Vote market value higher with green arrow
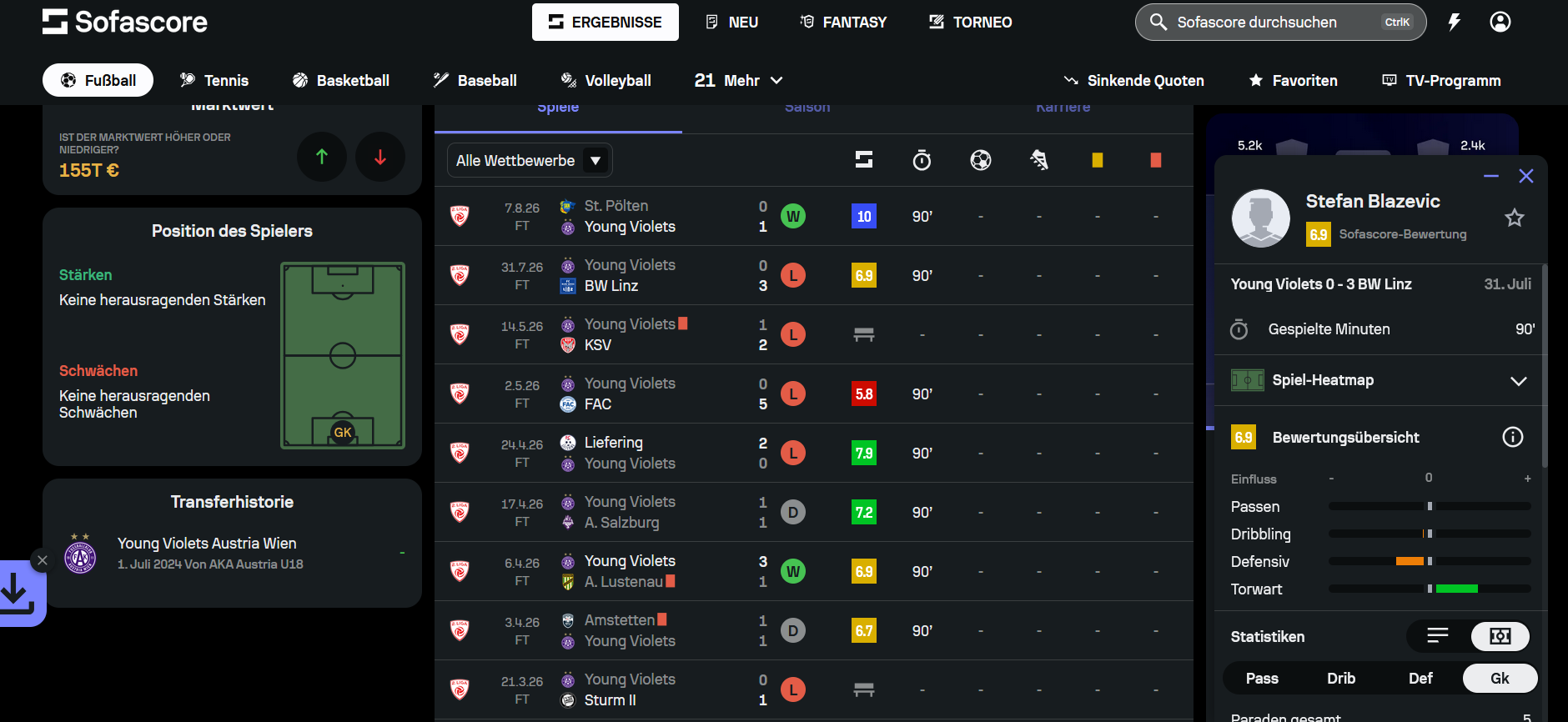 point(322,157)
